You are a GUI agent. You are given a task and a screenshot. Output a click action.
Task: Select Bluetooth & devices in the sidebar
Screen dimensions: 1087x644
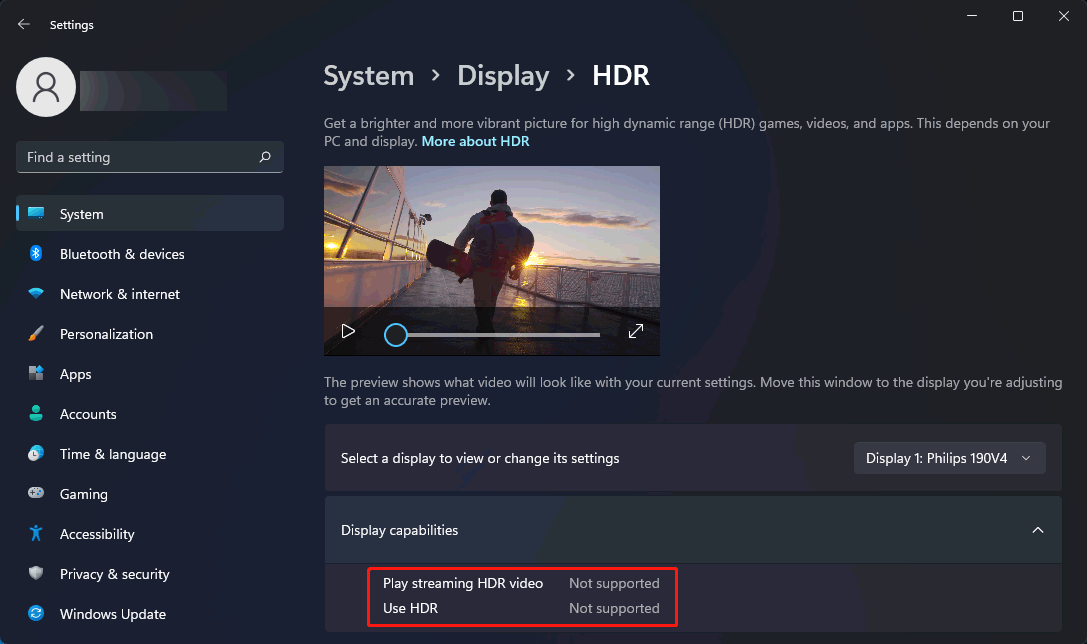[120, 254]
